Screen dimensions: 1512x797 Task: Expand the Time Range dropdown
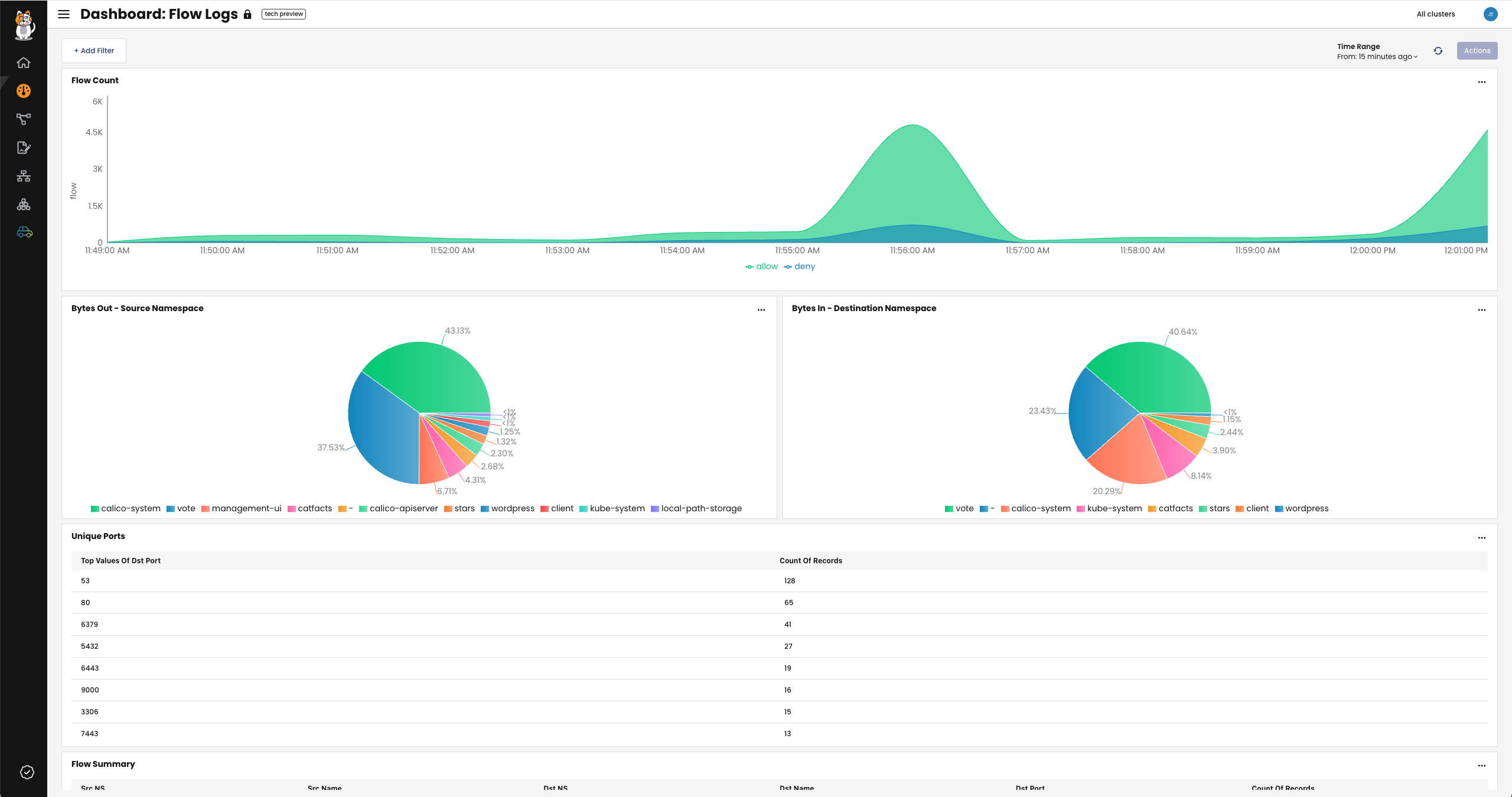1377,57
